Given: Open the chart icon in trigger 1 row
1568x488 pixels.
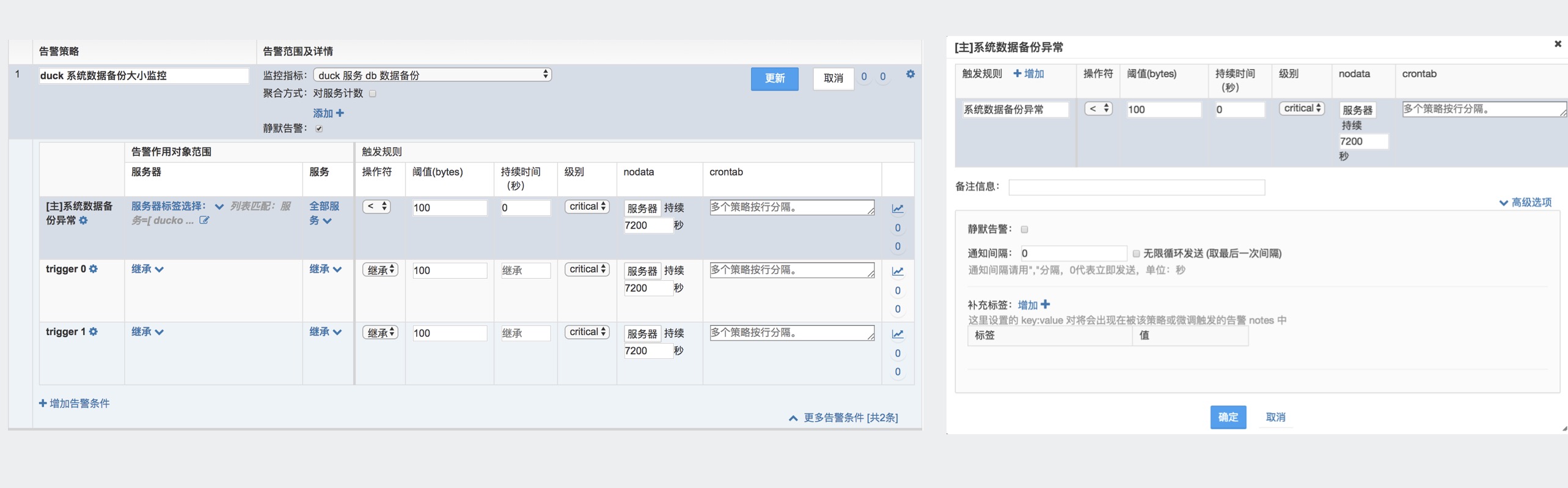Looking at the screenshot, I should point(897,335).
